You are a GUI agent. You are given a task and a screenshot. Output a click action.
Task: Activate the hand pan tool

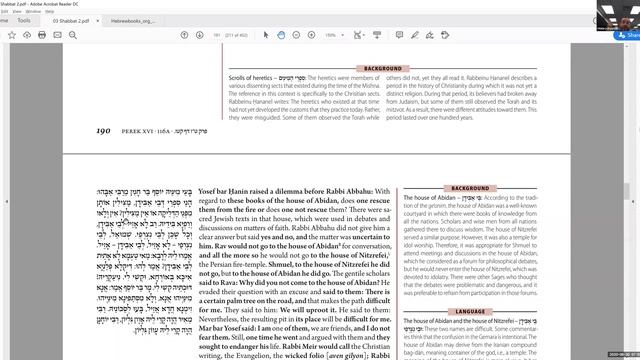[281, 35]
